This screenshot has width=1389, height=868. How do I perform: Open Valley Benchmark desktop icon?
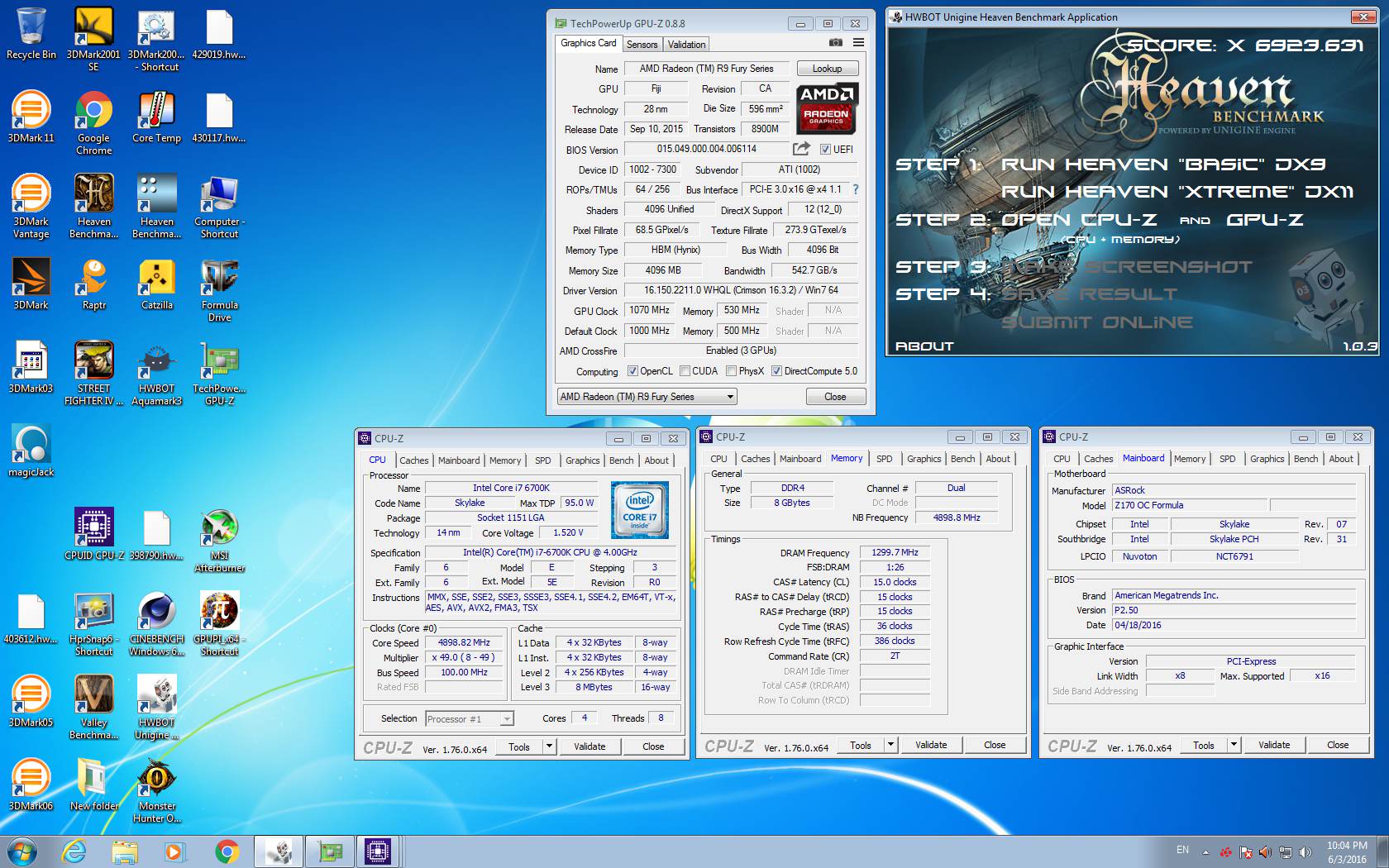coord(93,708)
